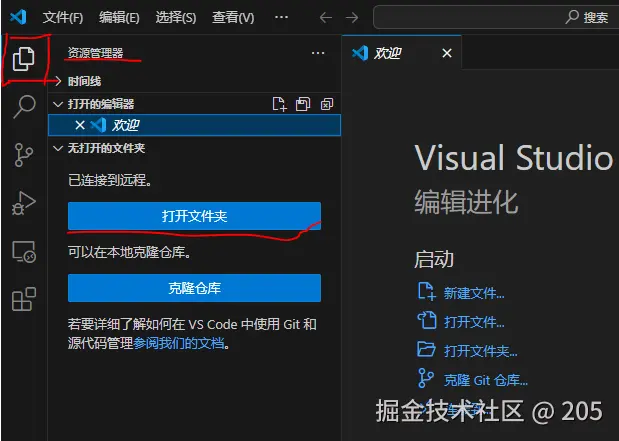This screenshot has width=619, height=441.
Task: Open the Search view in activity bar
Action: coord(24,107)
